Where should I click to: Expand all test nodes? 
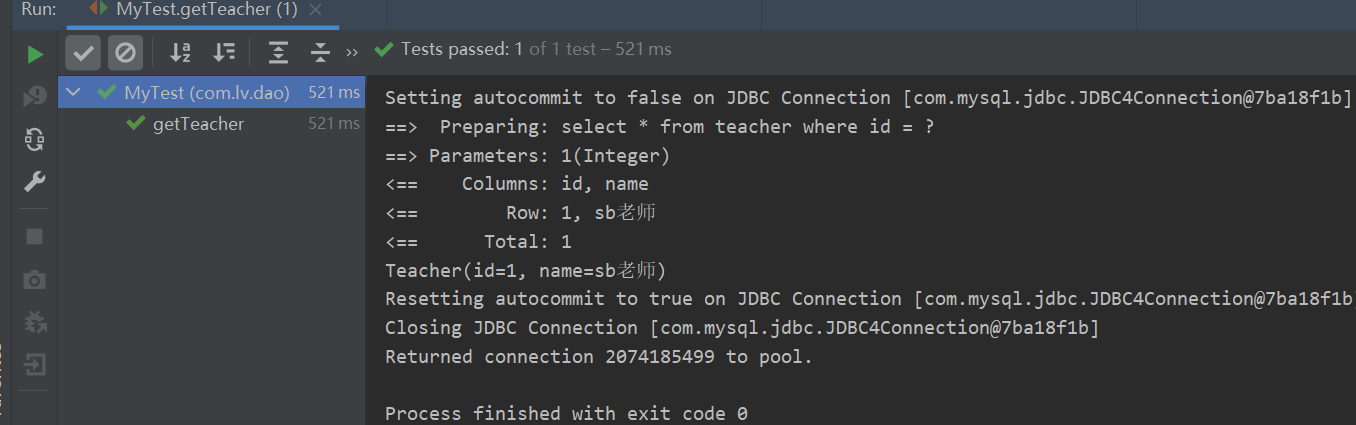point(278,52)
